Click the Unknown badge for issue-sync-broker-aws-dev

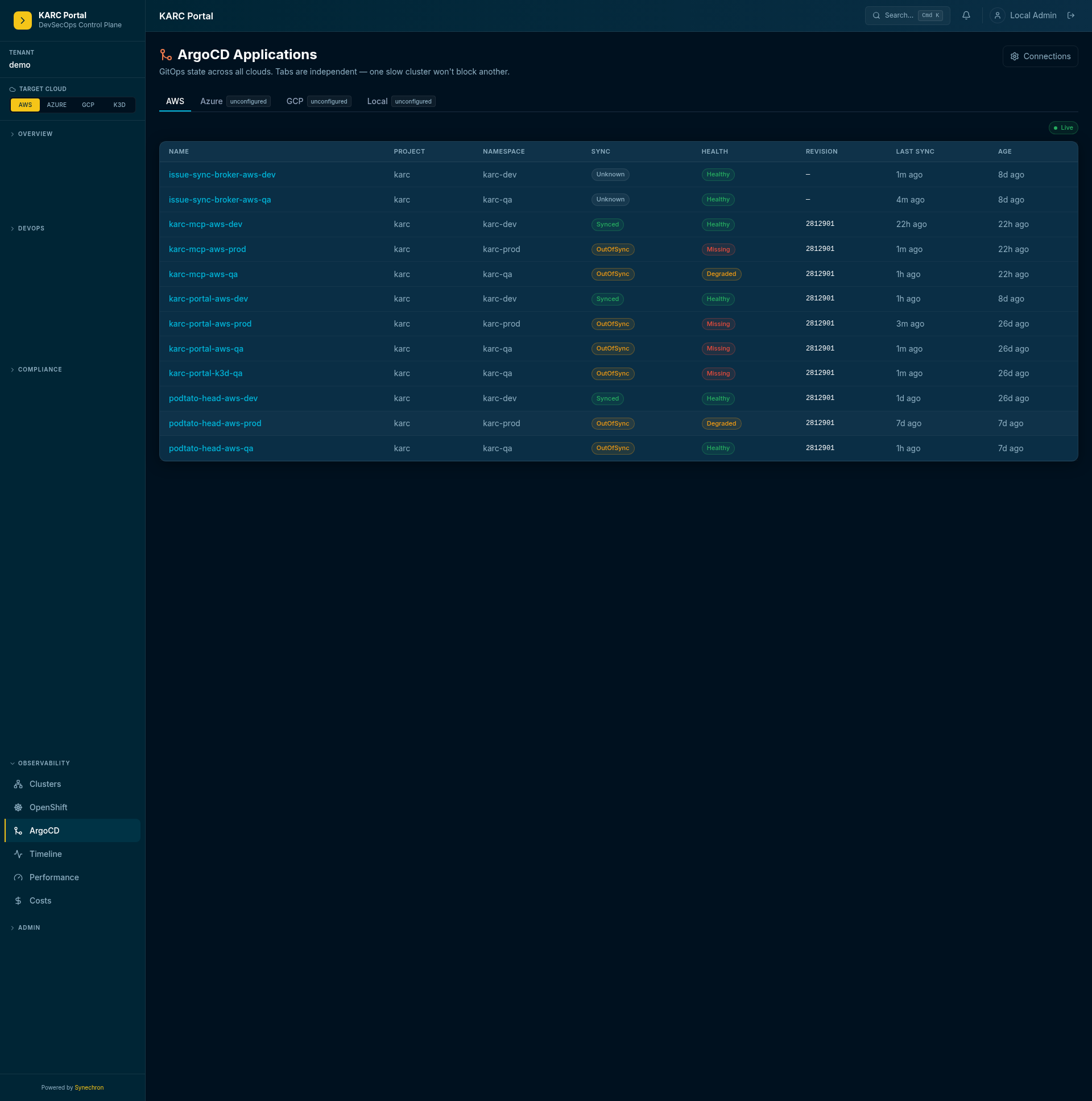click(610, 174)
